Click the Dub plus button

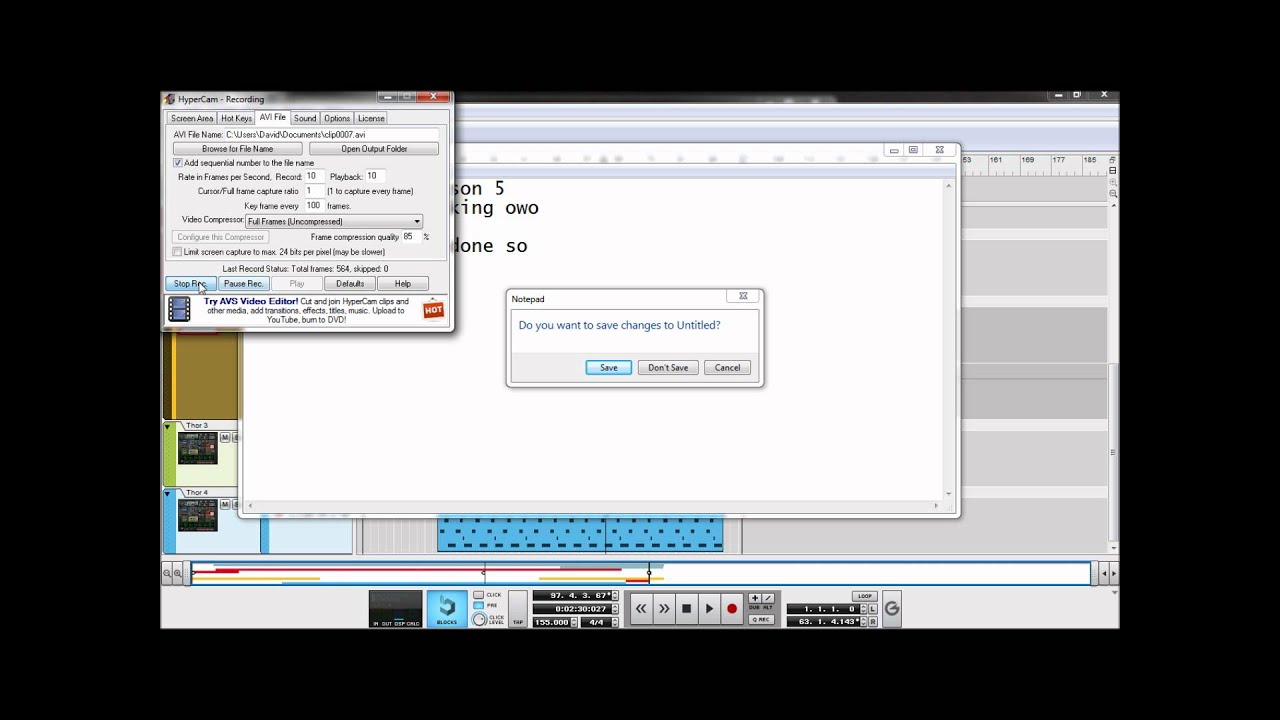pyautogui.click(x=755, y=598)
